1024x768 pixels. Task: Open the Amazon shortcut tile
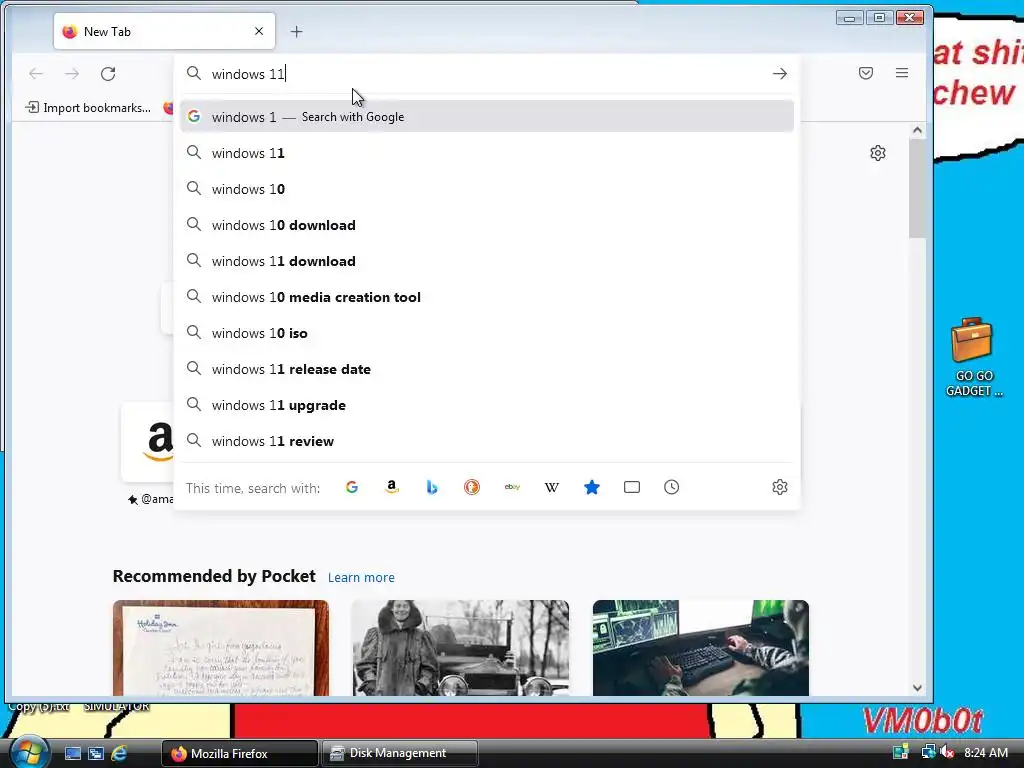(x=148, y=442)
